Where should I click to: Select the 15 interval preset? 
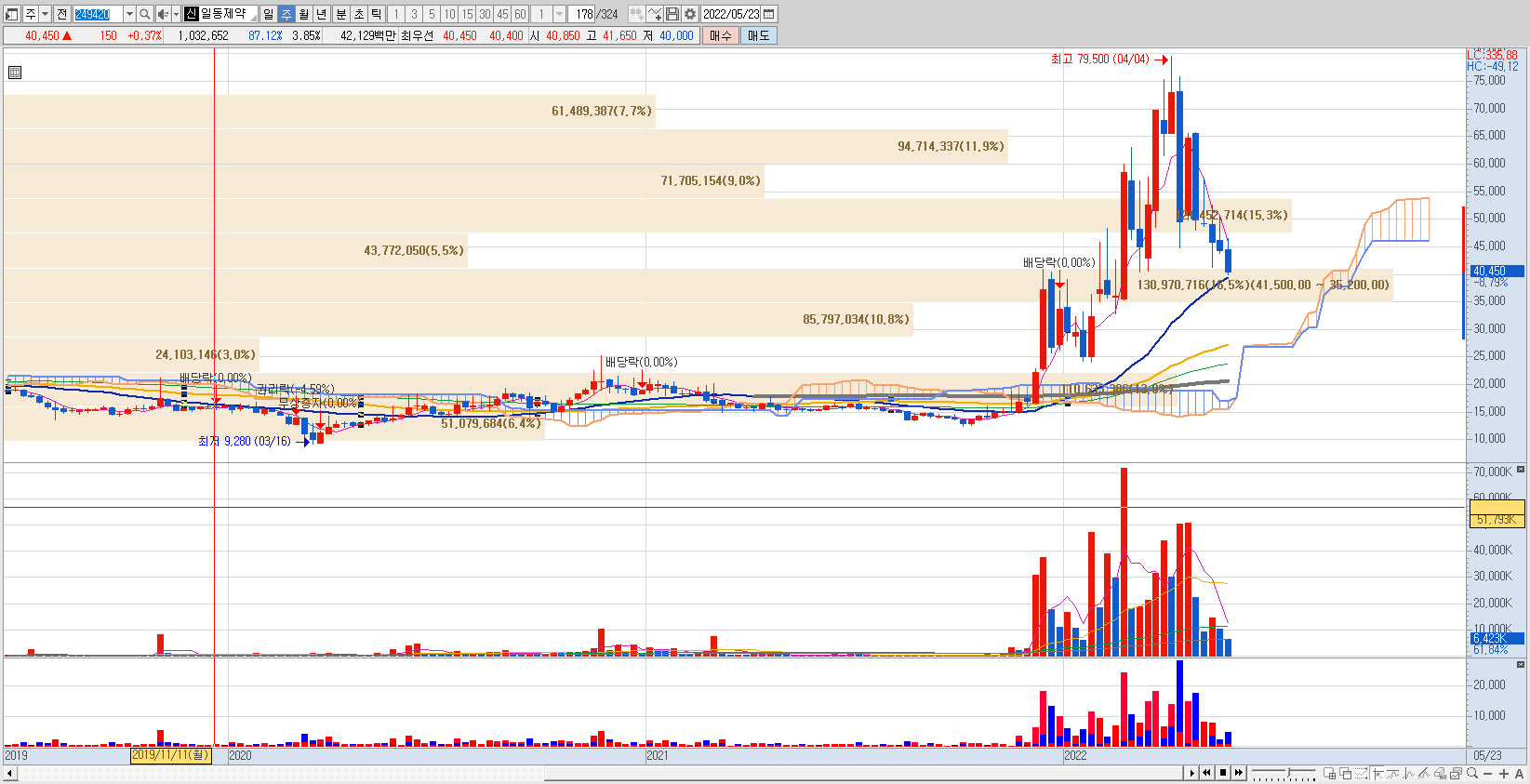tap(467, 14)
